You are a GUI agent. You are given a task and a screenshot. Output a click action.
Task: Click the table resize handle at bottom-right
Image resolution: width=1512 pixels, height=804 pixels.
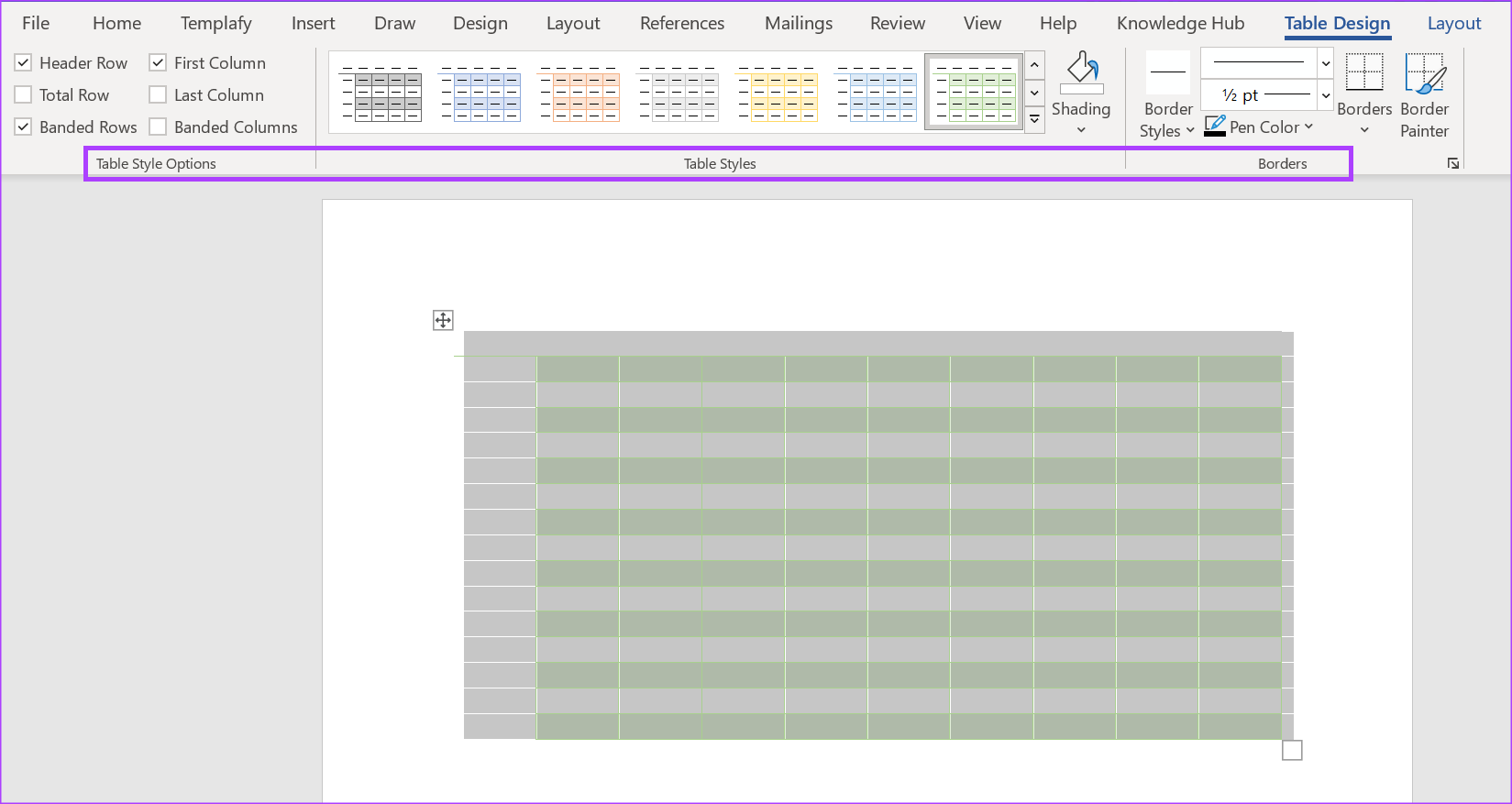click(1292, 751)
